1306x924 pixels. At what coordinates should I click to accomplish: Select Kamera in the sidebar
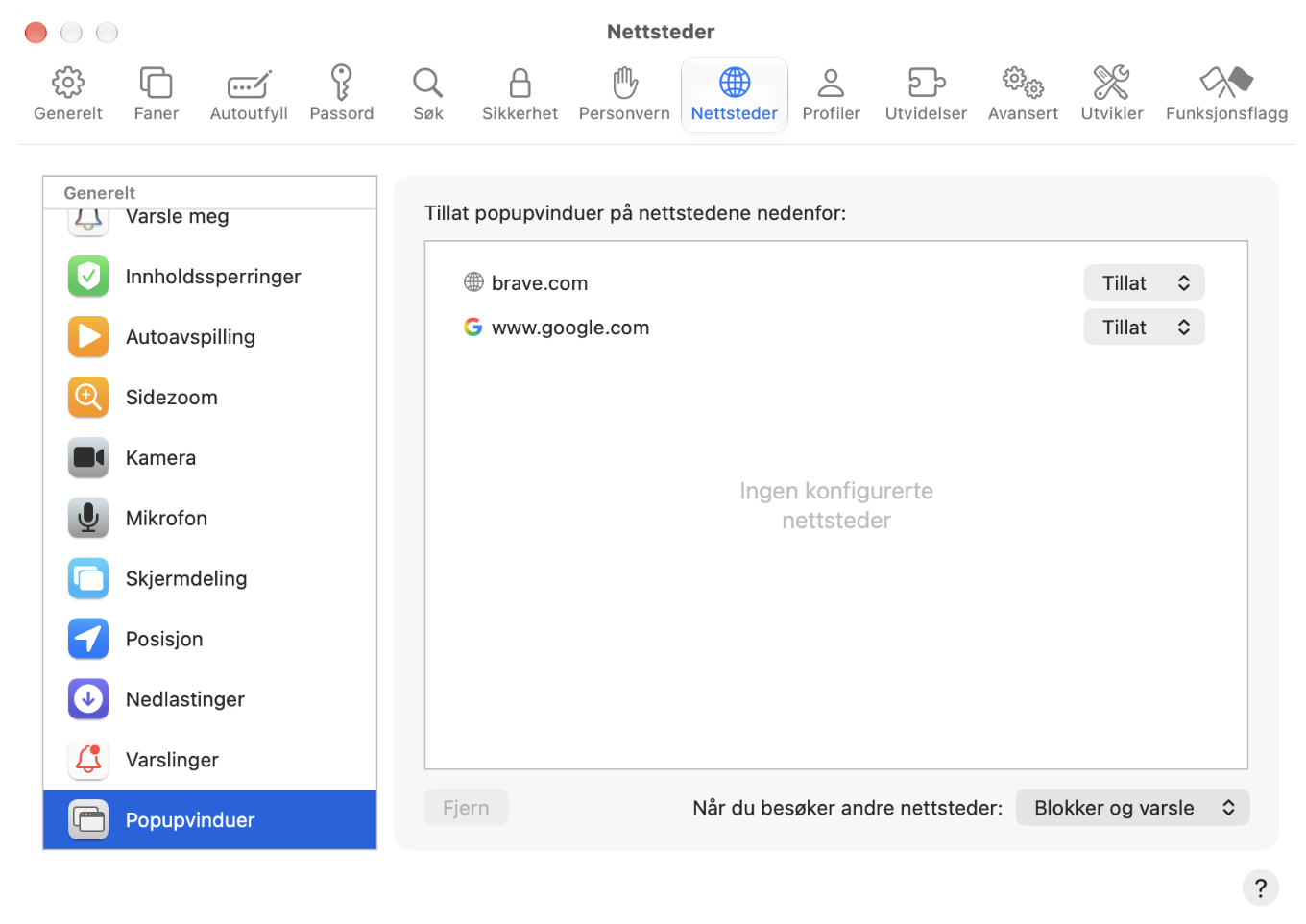pos(209,458)
